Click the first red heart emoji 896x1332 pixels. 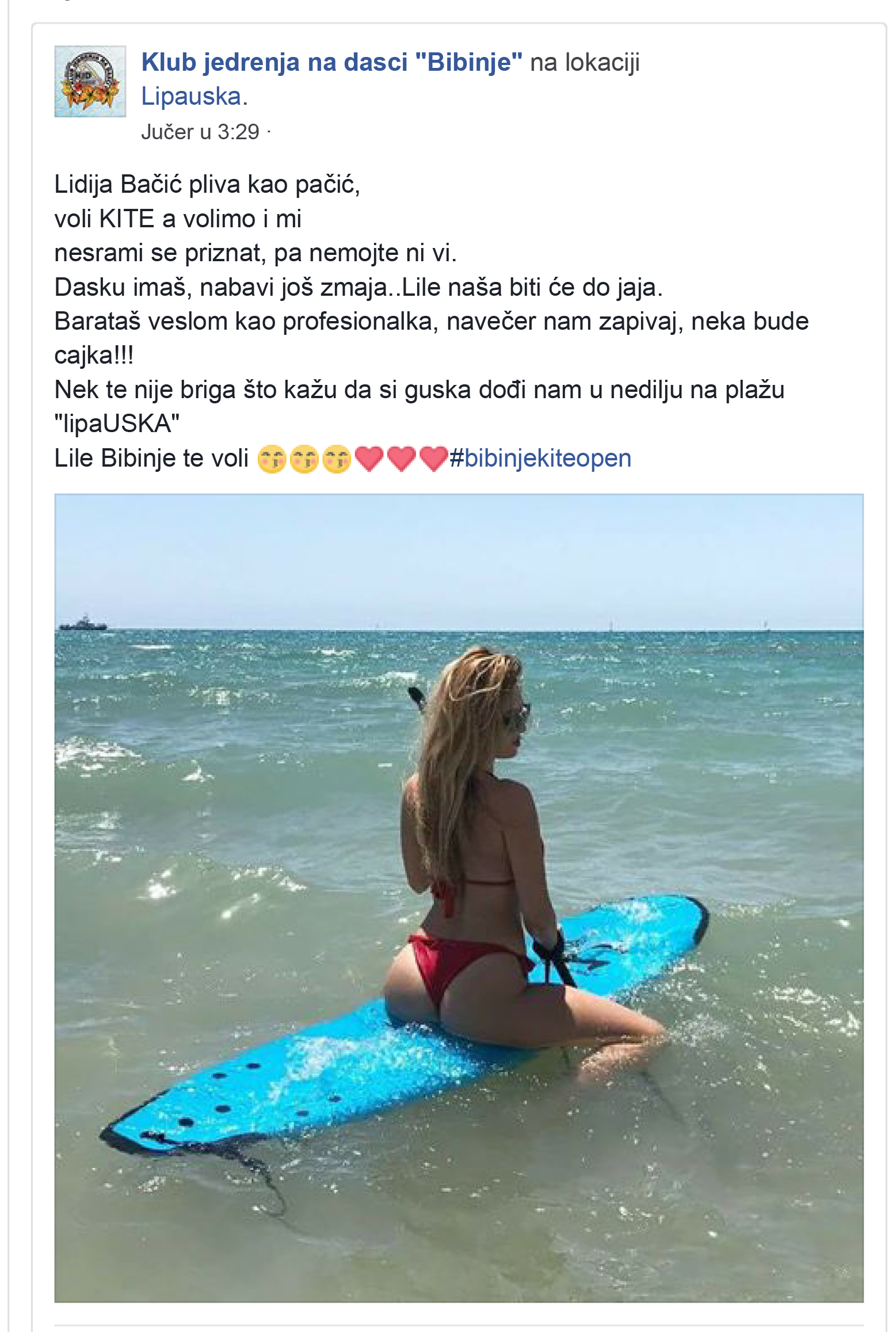tap(369, 459)
